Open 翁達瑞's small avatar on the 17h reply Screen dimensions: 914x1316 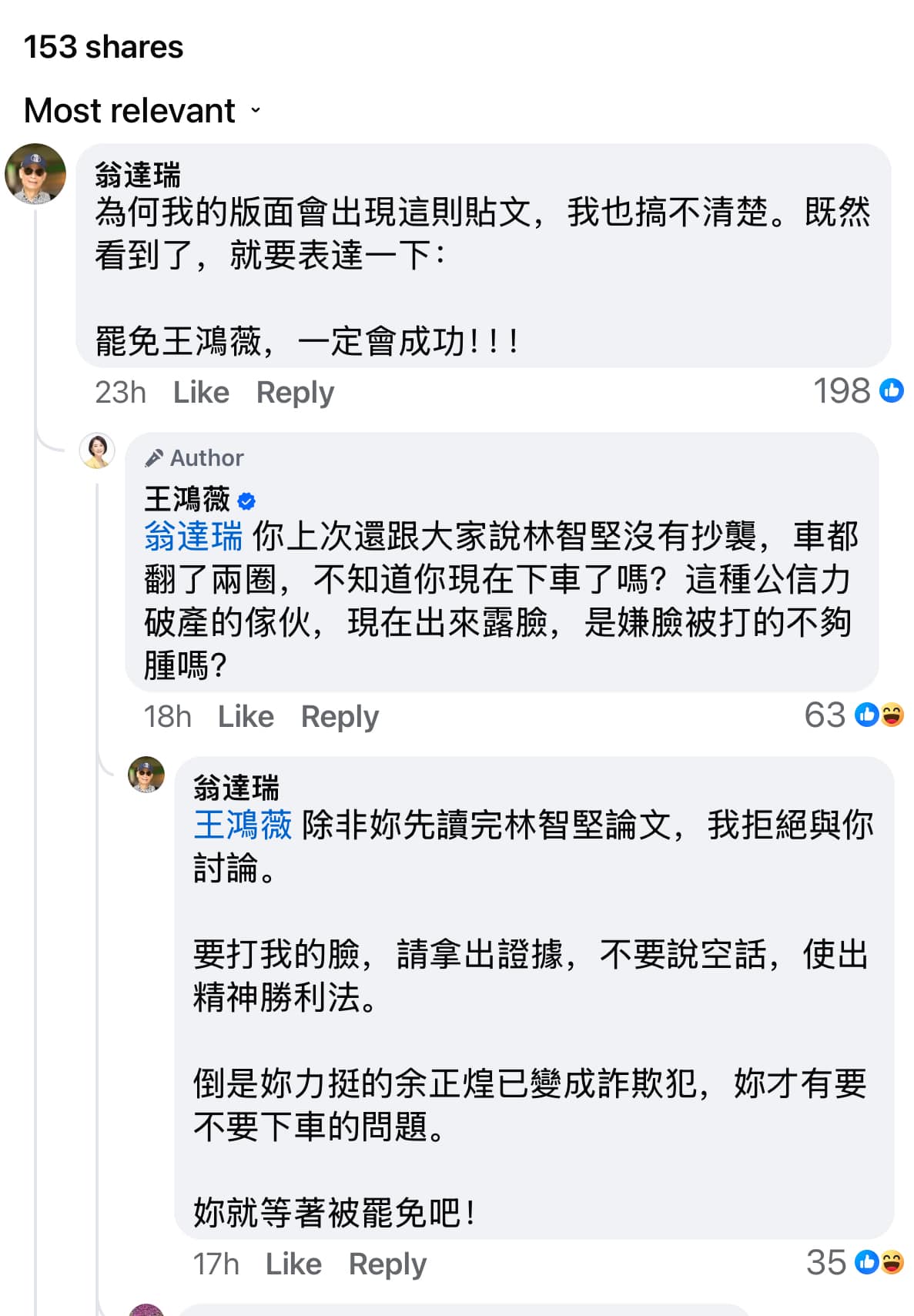(x=146, y=775)
